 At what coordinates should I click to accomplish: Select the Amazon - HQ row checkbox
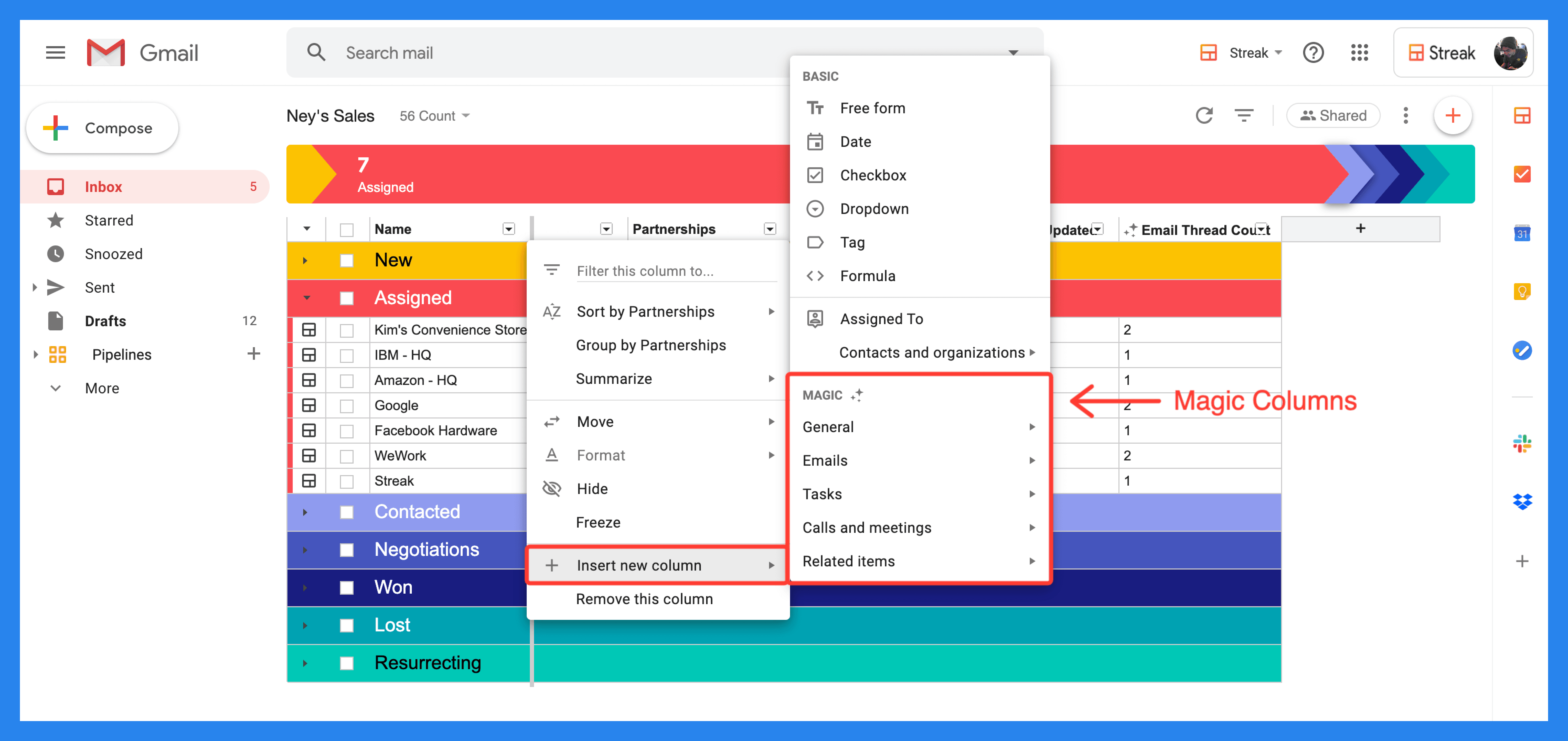346,380
